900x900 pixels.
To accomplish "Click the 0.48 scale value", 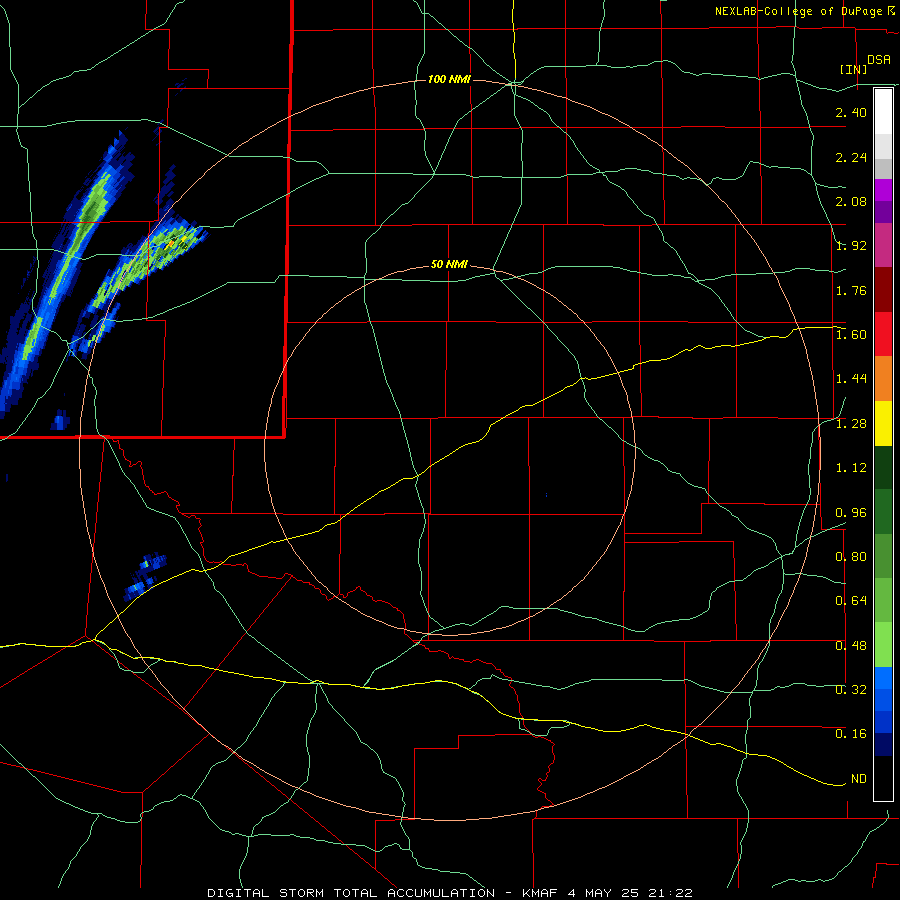I will tap(851, 646).
